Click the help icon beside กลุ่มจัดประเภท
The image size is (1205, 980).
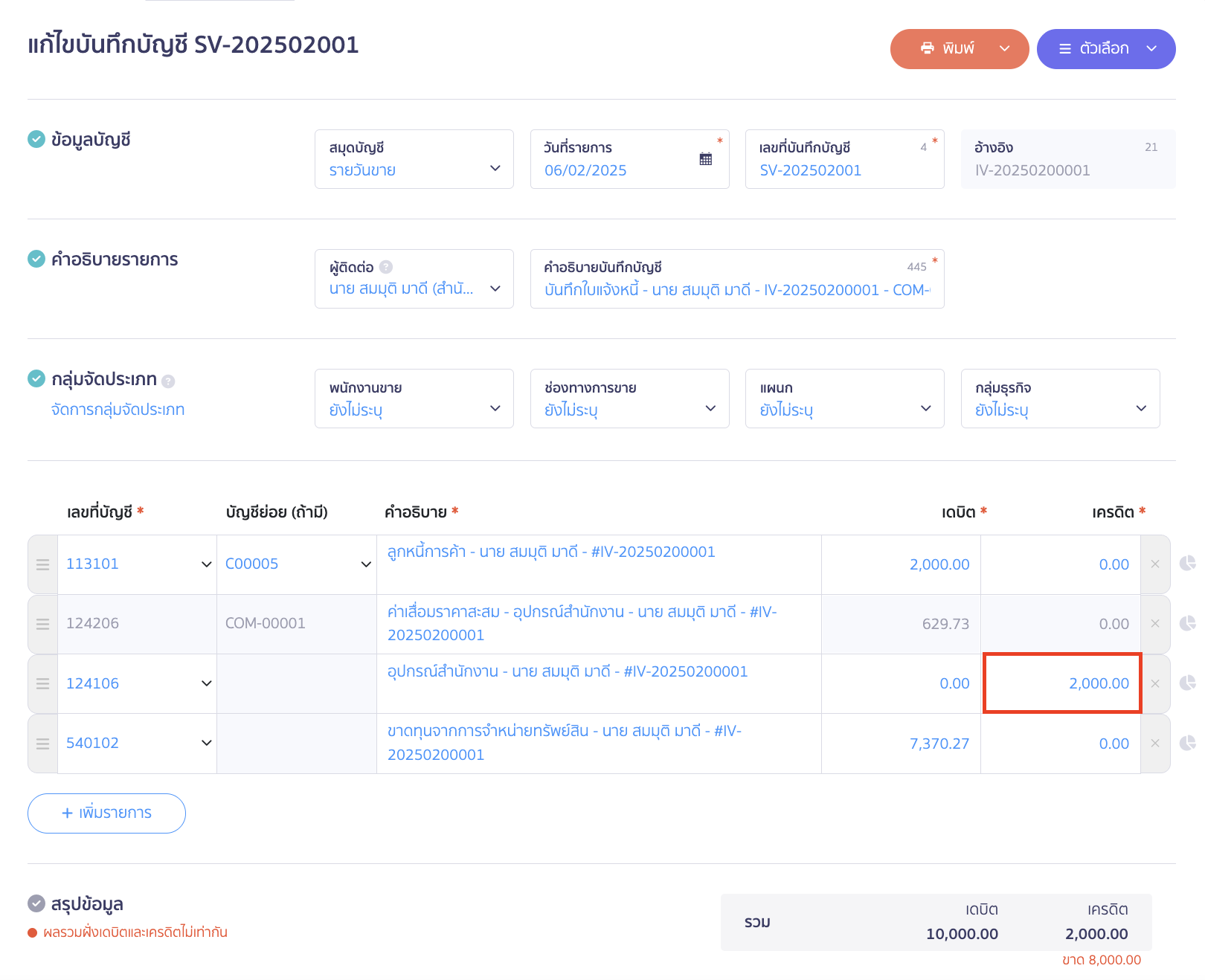168,381
